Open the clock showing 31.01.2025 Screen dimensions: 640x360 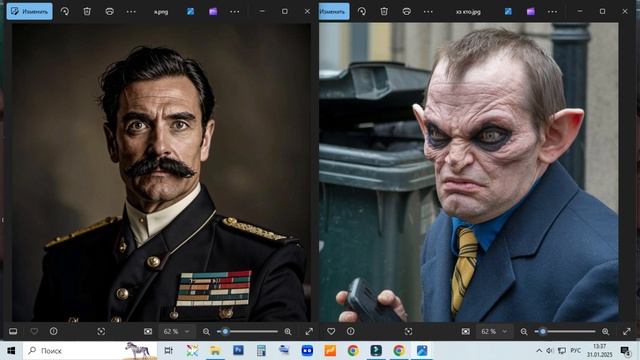600,351
